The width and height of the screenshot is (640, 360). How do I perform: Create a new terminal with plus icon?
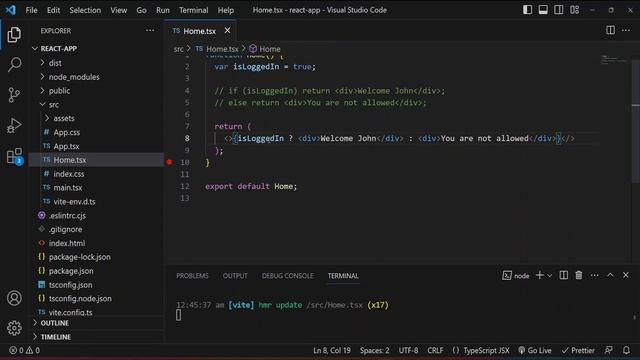coord(540,276)
